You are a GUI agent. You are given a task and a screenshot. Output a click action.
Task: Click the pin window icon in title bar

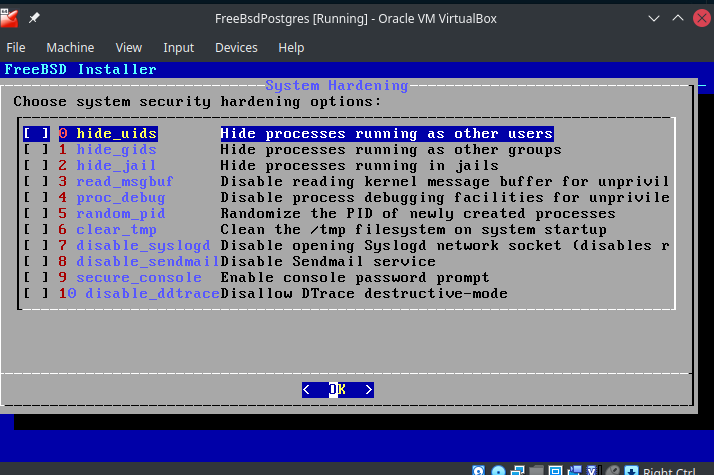pyautogui.click(x=34, y=18)
